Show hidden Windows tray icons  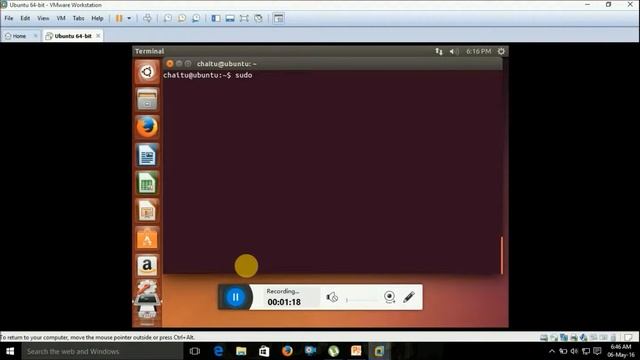point(552,351)
